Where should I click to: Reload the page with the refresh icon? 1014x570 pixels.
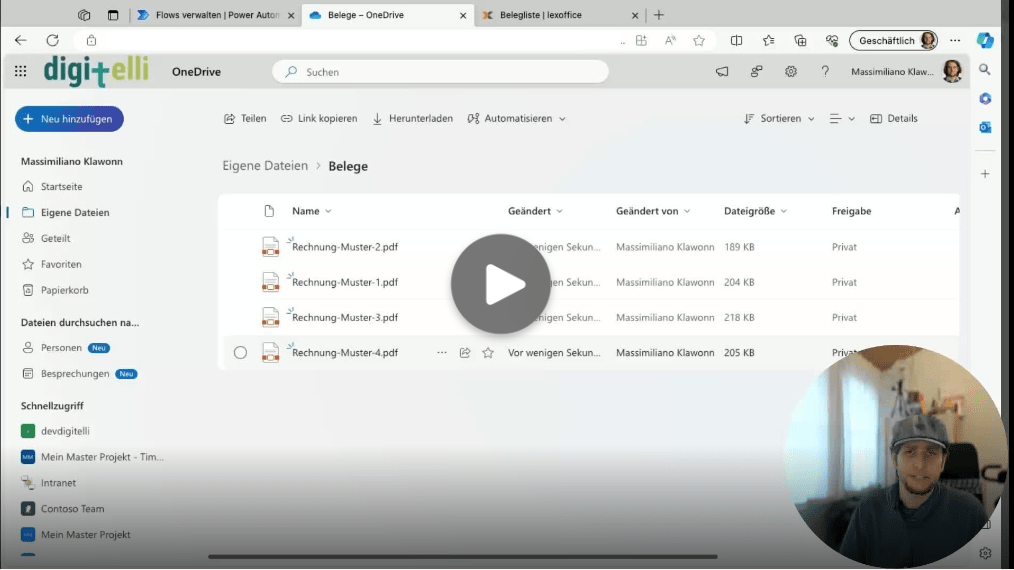pos(52,40)
